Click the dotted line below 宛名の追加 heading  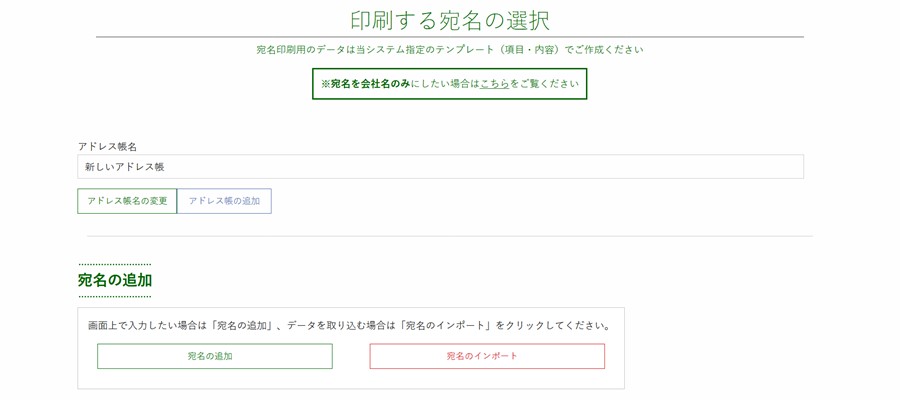coord(115,296)
